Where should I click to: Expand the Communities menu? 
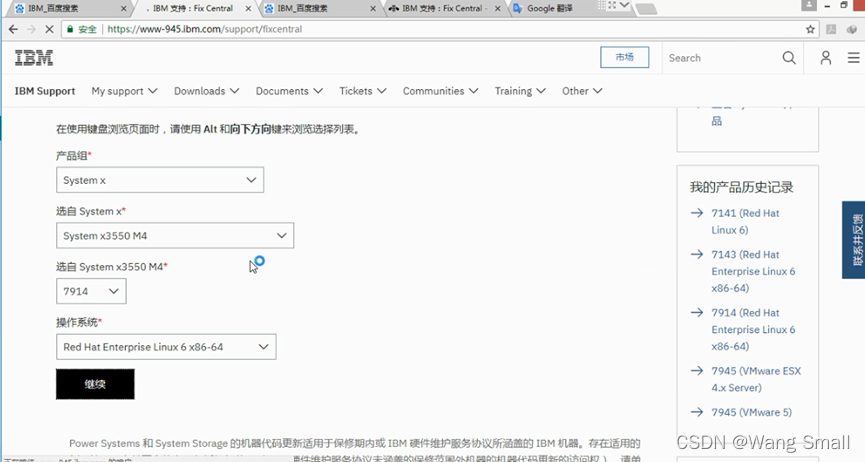coord(440,91)
